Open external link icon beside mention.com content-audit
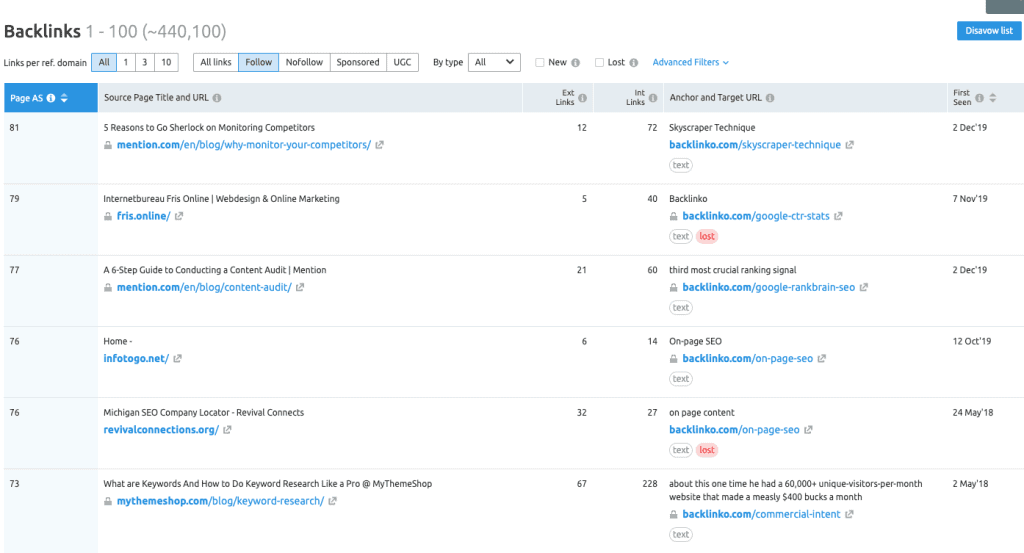This screenshot has height=553, width=1024. [300, 287]
